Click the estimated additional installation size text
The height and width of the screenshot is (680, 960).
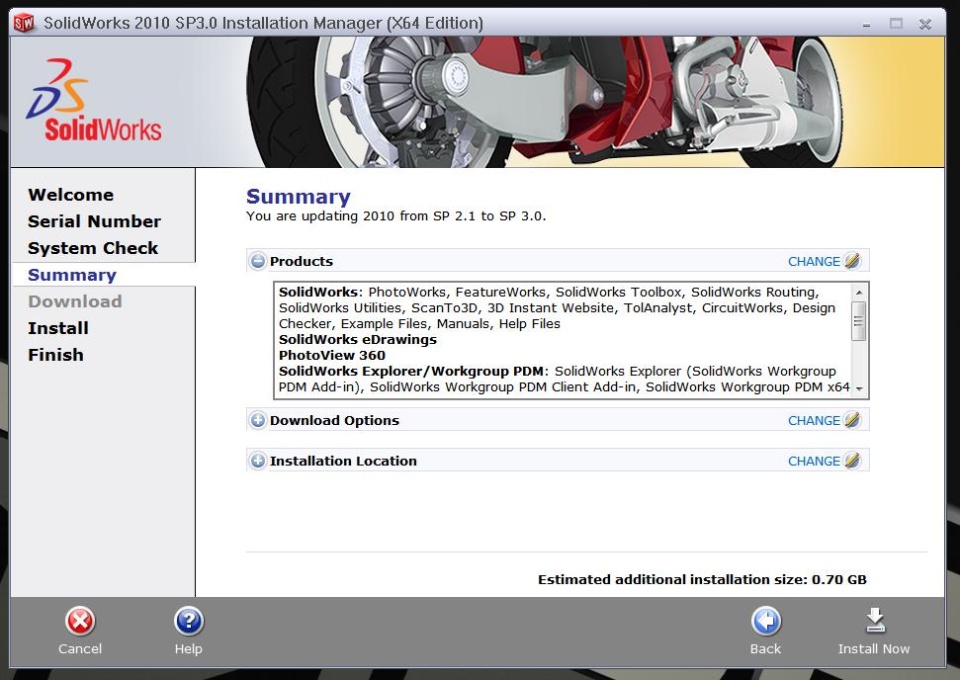702,579
